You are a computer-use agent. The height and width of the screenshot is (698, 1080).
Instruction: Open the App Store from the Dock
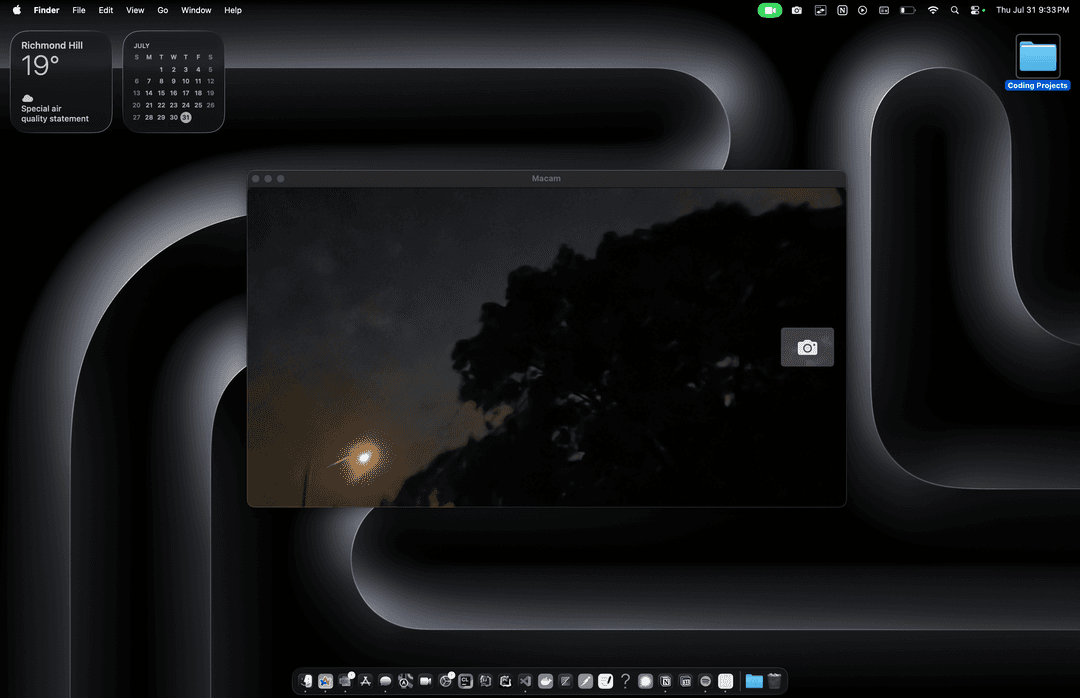coord(366,681)
